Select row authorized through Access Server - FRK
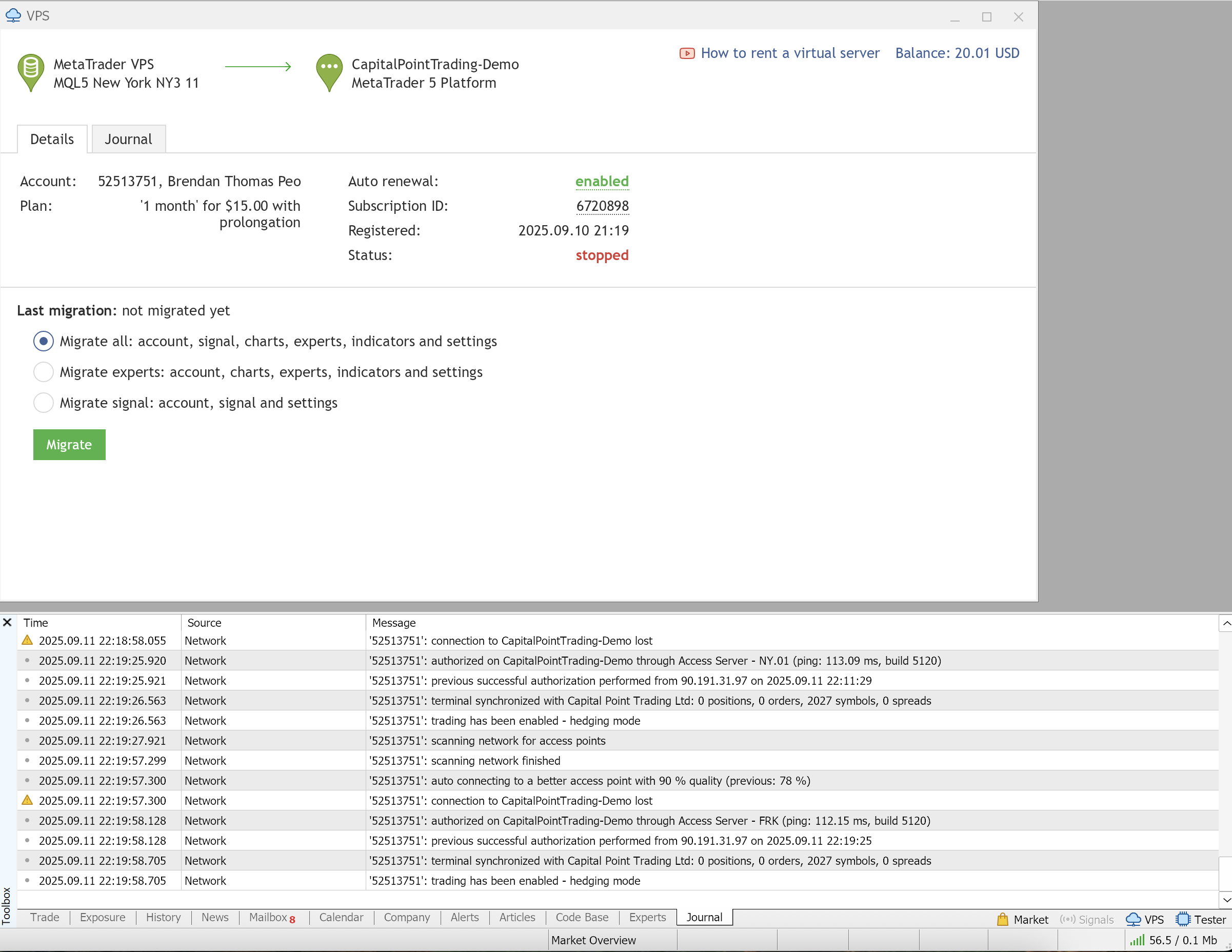Image resolution: width=1232 pixels, height=952 pixels. tap(618, 821)
